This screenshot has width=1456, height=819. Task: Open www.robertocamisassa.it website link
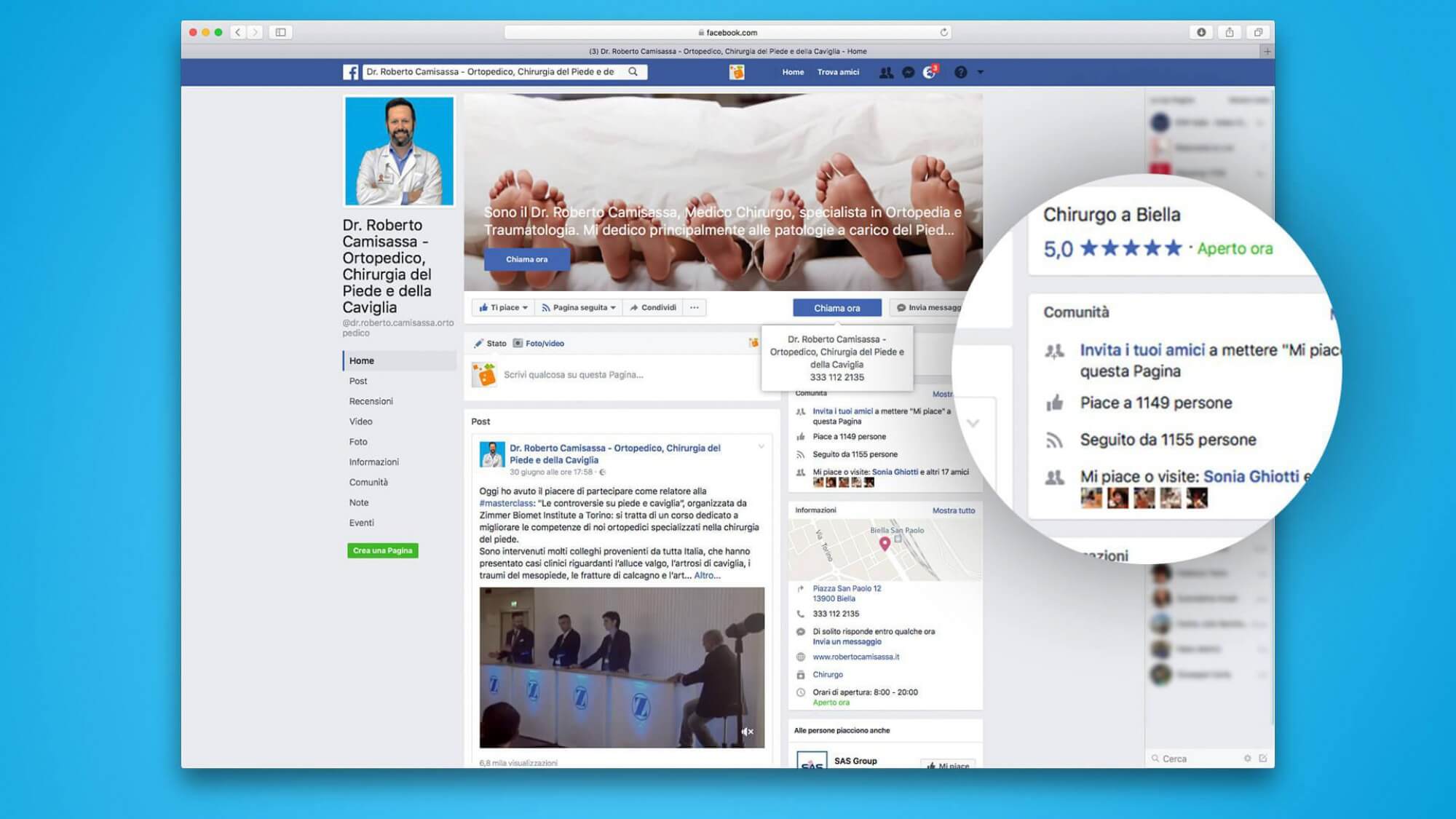coord(856,657)
